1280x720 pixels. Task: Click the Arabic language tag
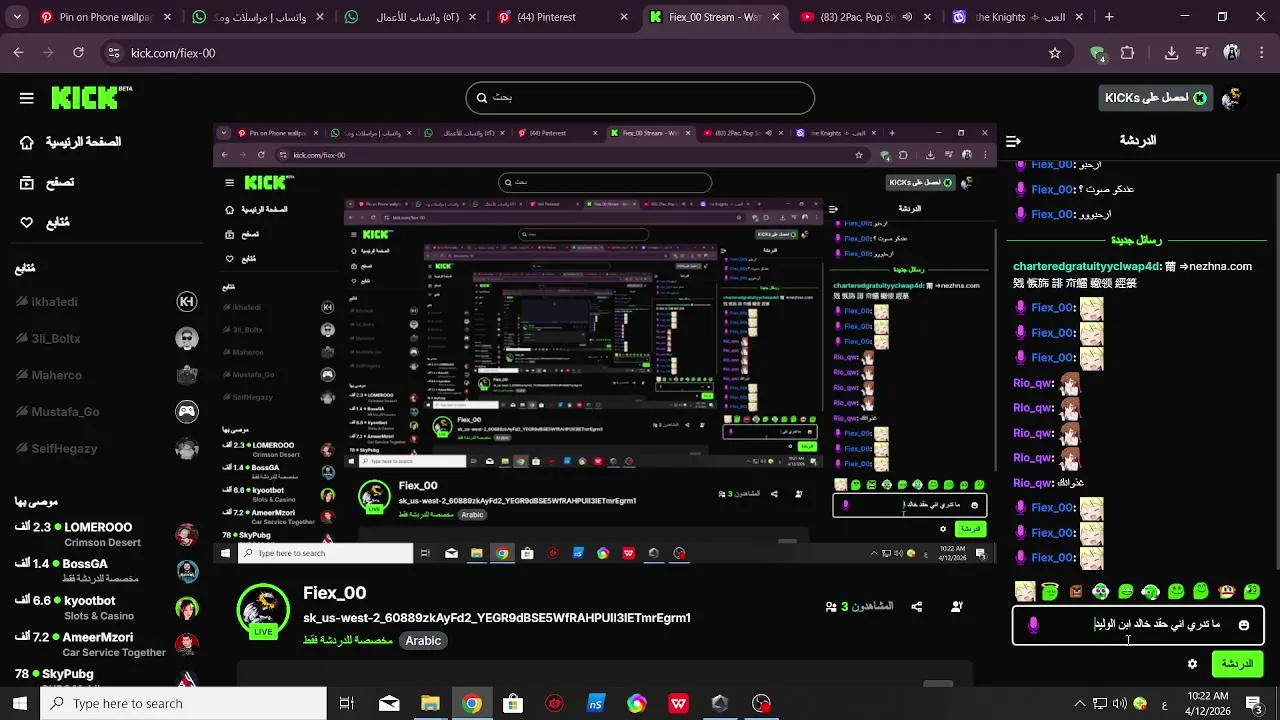(423, 641)
